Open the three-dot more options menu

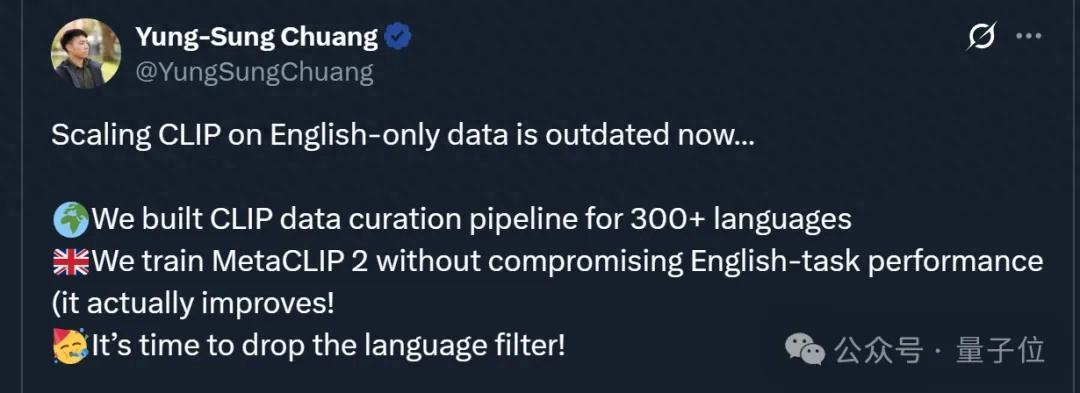1029,36
